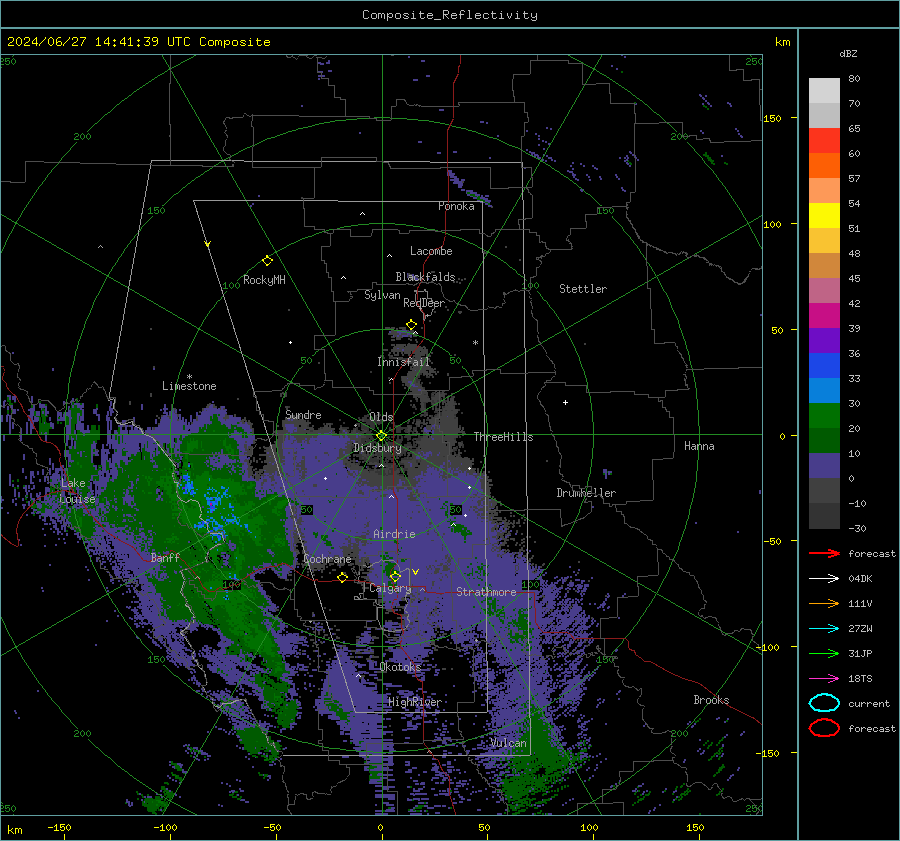900x841 pixels.
Task: Click the light grey 70-80 dBZ swatch
Action: (824, 91)
